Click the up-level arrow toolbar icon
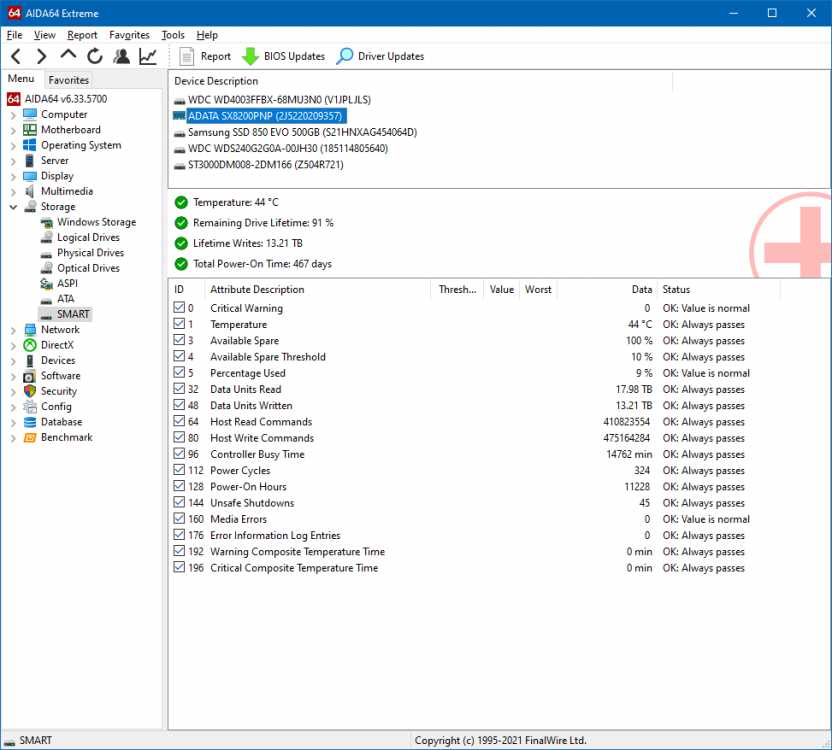Image resolution: width=832 pixels, height=750 pixels. [x=68, y=55]
